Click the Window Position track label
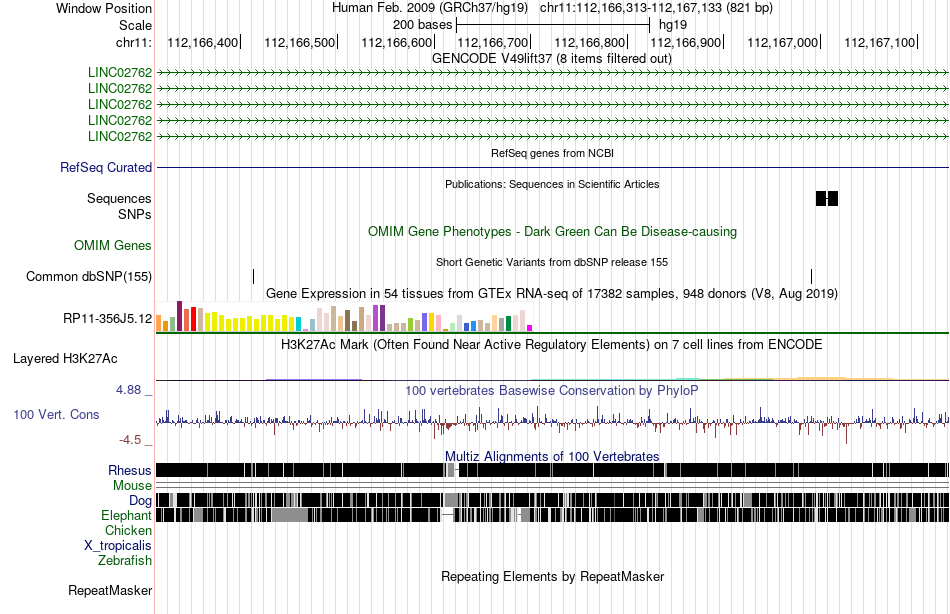This screenshot has width=950, height=614. tap(104, 8)
